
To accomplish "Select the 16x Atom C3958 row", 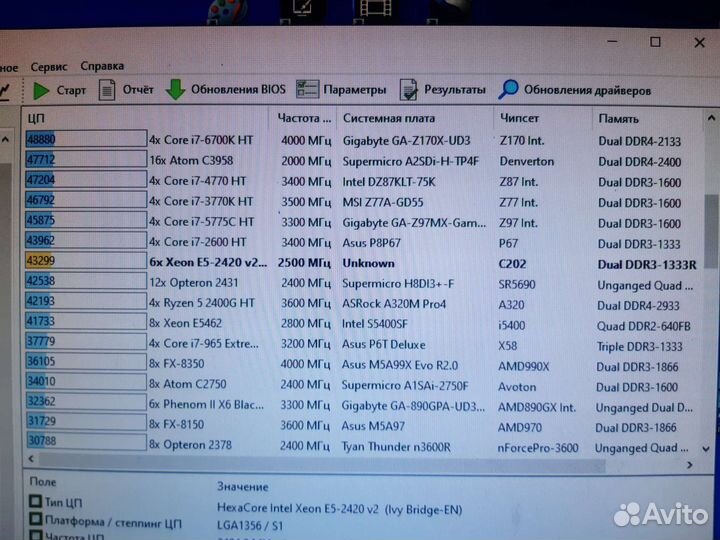I will [x=191, y=160].
